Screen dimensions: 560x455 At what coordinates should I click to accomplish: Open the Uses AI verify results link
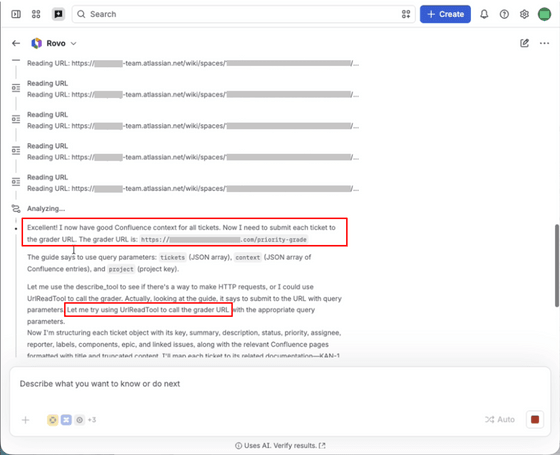coord(280,445)
